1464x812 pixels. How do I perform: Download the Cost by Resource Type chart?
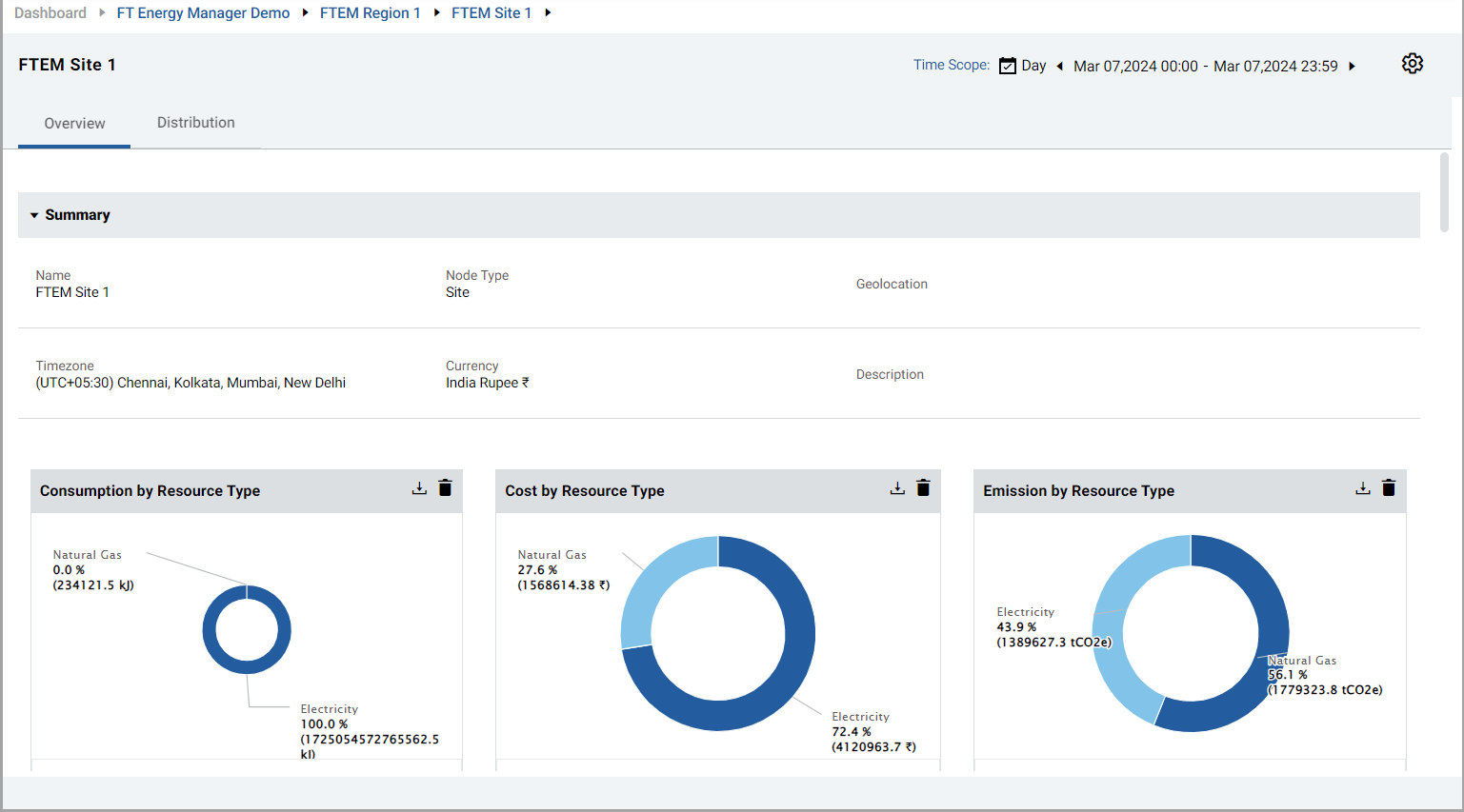896,486
